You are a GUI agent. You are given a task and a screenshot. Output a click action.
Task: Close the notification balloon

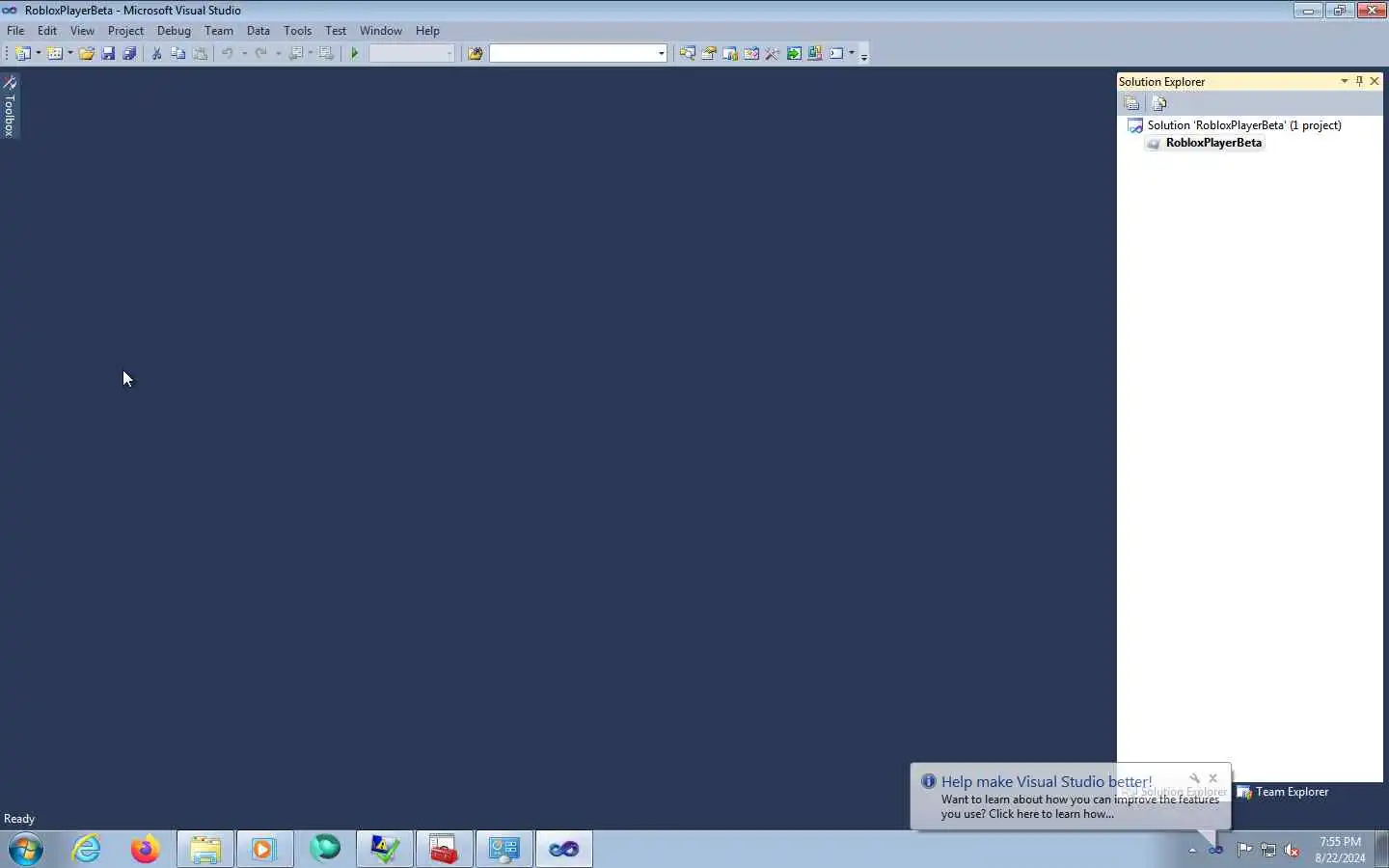pos(1213,778)
